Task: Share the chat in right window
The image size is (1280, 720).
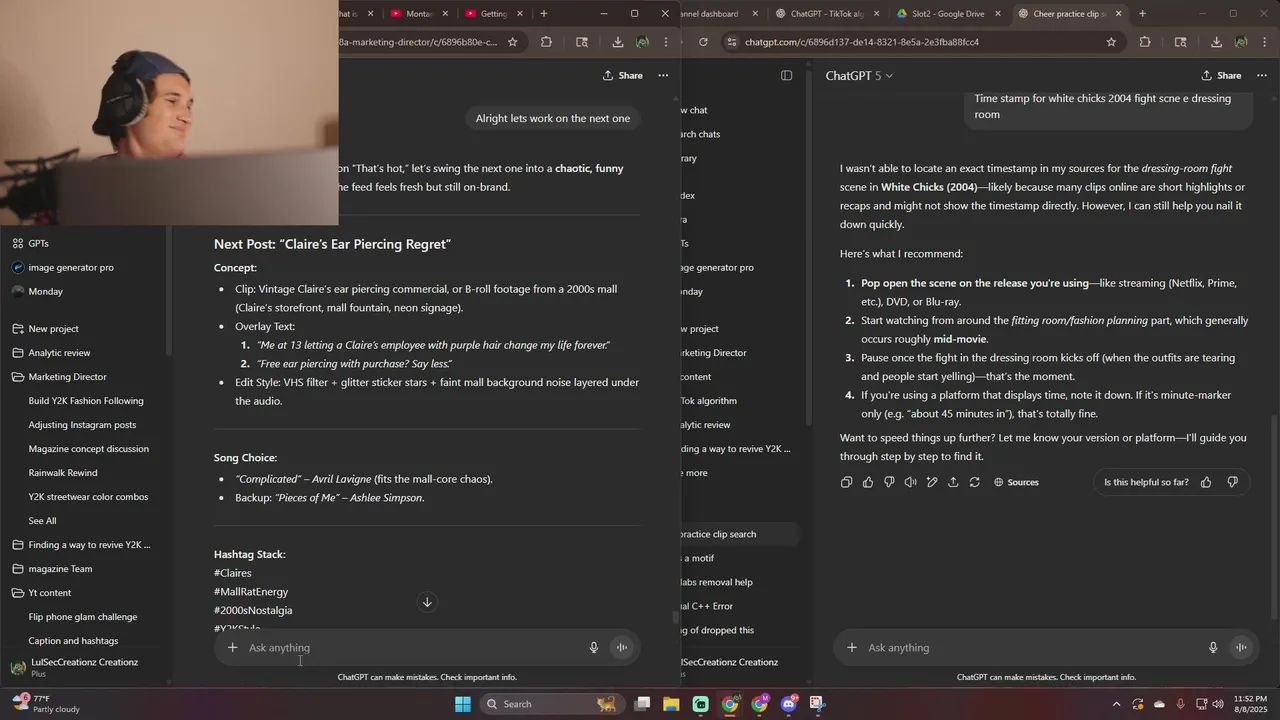Action: 1221,76
